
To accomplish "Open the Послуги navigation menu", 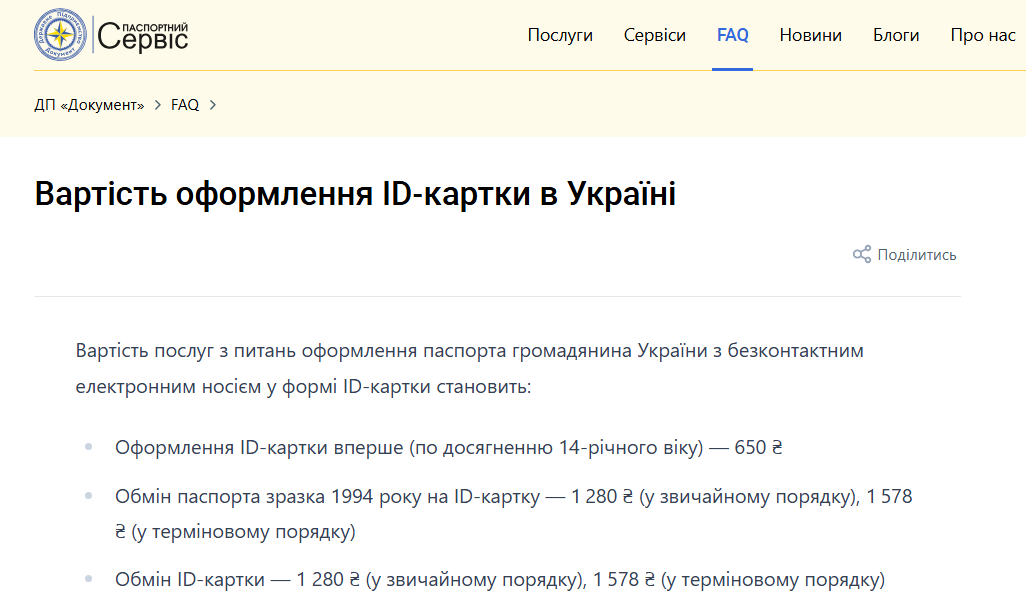I will 559,34.
